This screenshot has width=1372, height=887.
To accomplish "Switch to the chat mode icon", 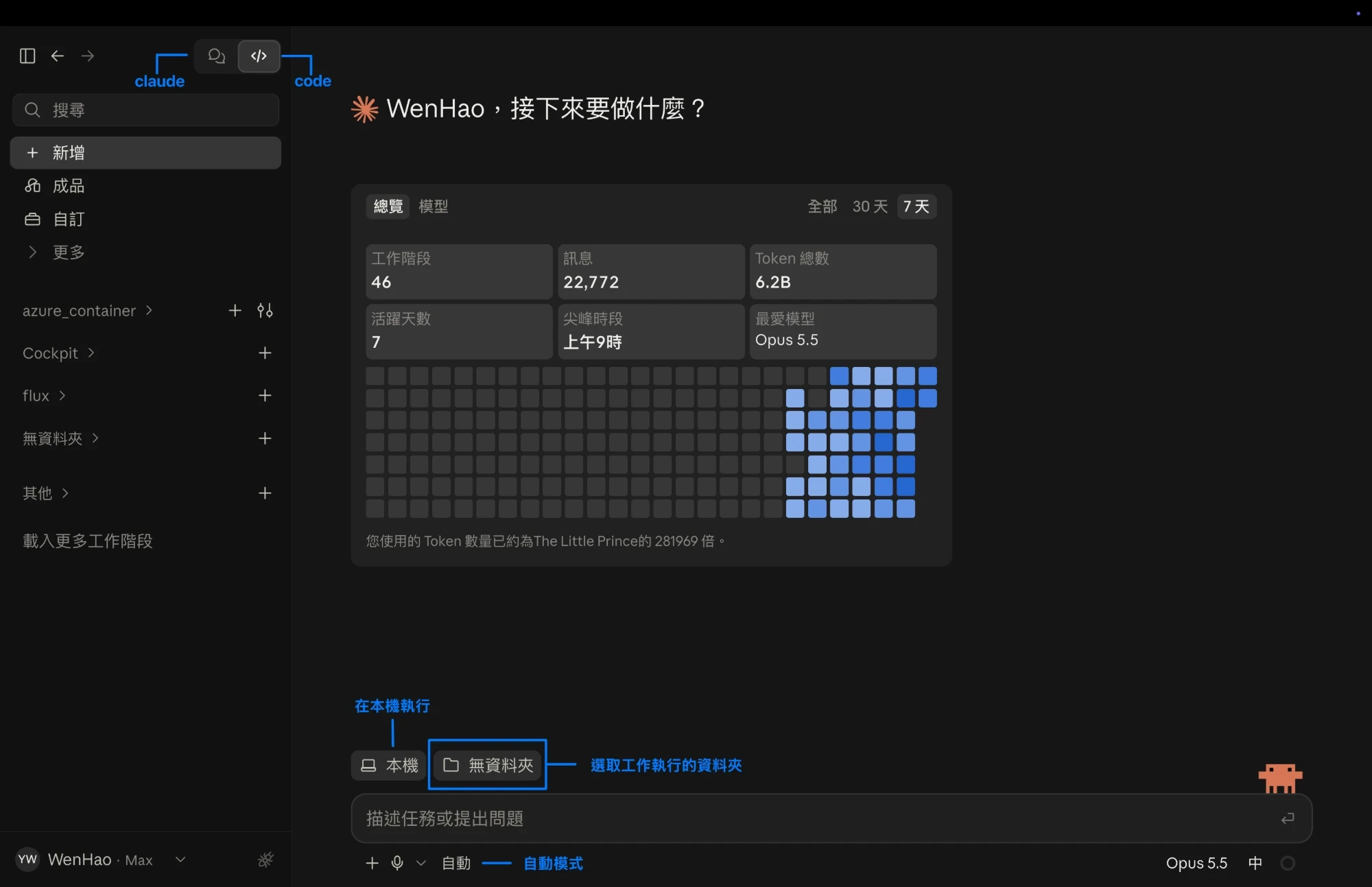I will coord(217,56).
